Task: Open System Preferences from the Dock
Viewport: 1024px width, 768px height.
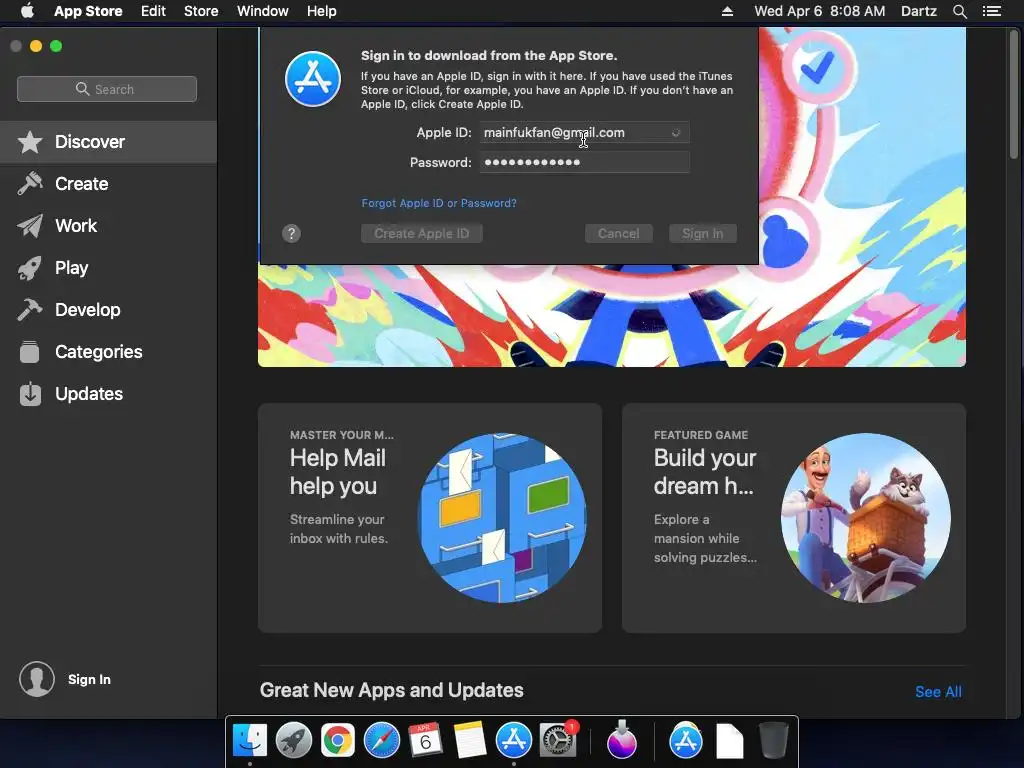Action: click(x=558, y=741)
